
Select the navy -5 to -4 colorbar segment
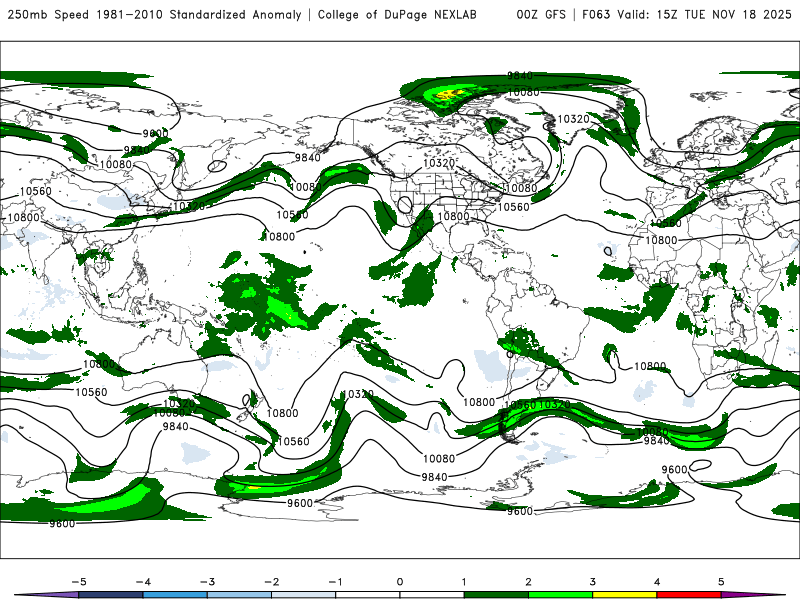[111, 595]
